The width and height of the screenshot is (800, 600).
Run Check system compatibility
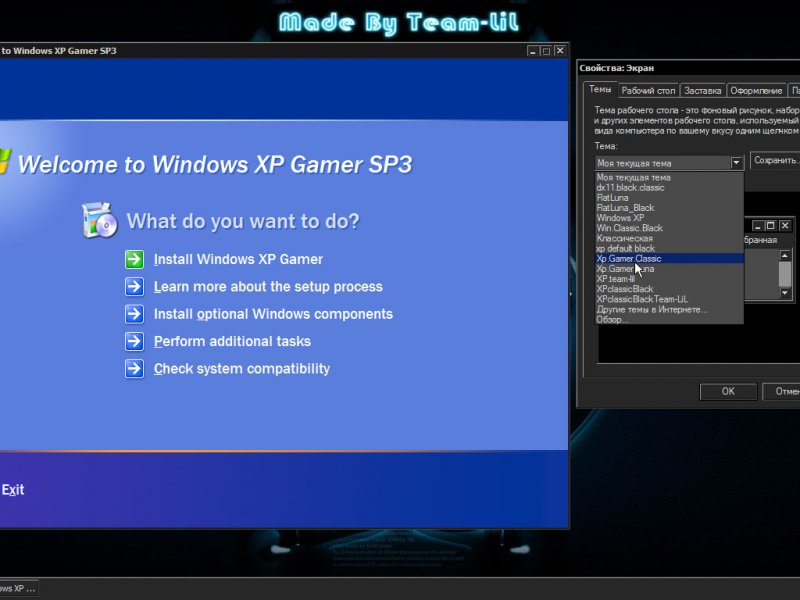tap(242, 369)
